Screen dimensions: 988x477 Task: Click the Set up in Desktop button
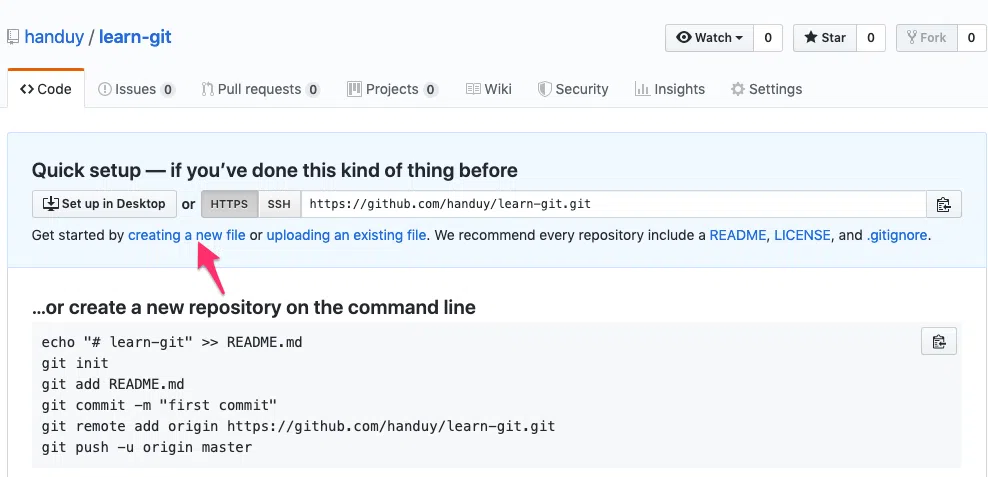tap(104, 204)
